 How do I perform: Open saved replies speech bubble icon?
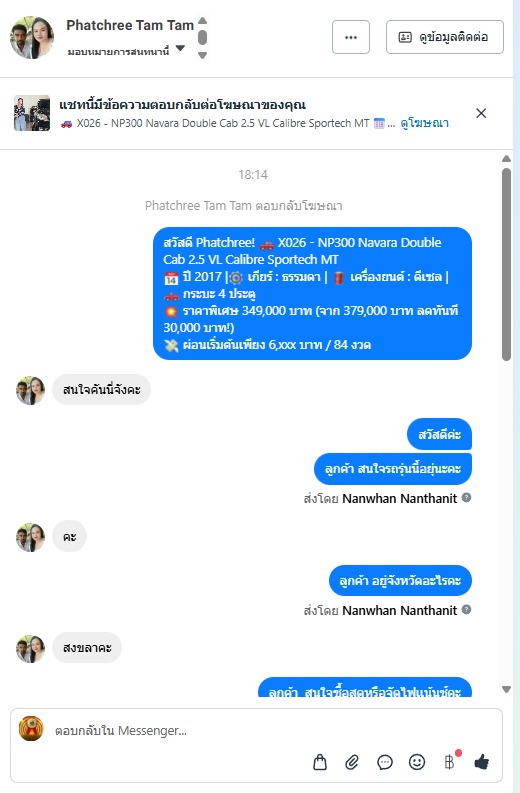pyautogui.click(x=384, y=762)
